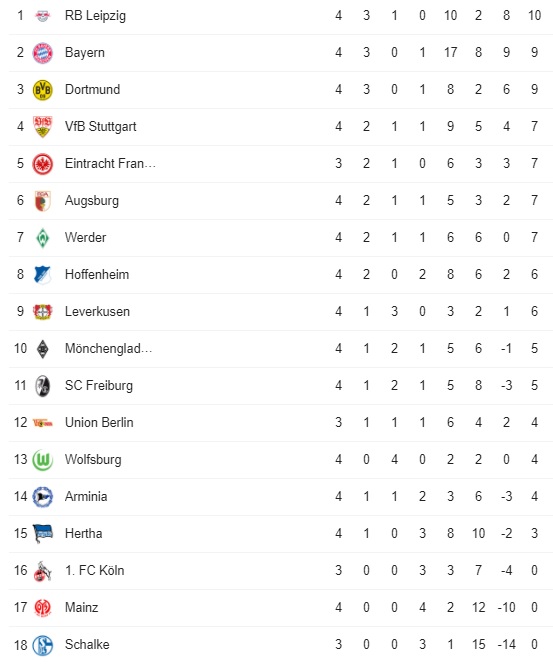Open the Arminia team row name
553x671 pixels.
point(86,496)
